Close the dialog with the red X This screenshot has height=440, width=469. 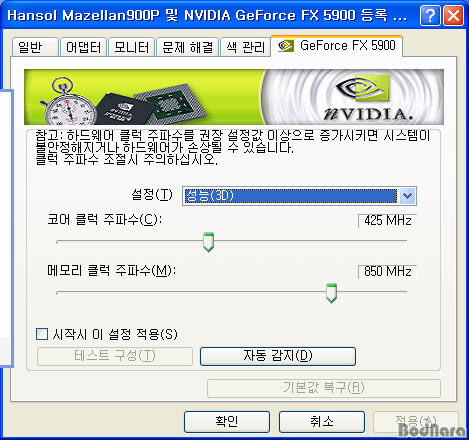coord(453,15)
